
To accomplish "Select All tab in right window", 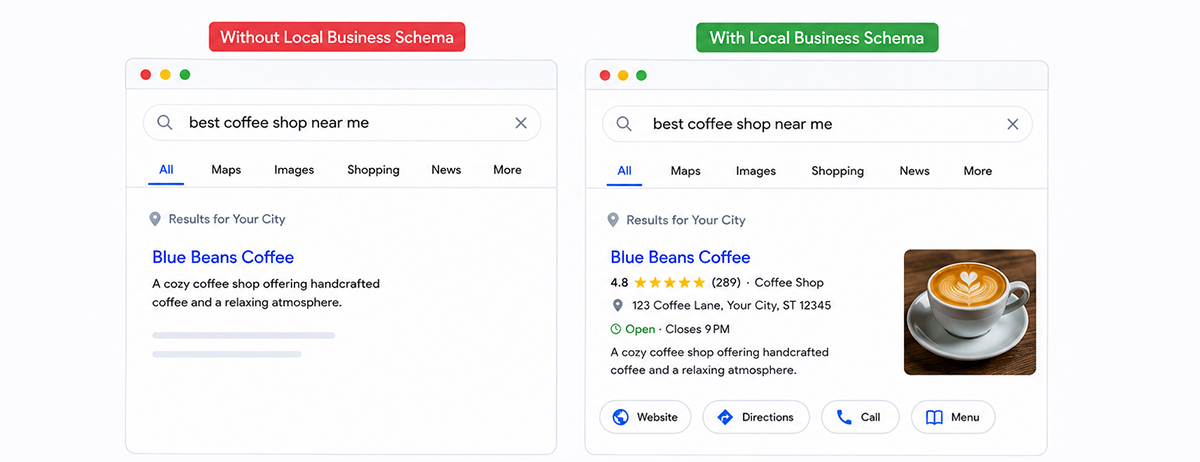I will [x=624, y=171].
